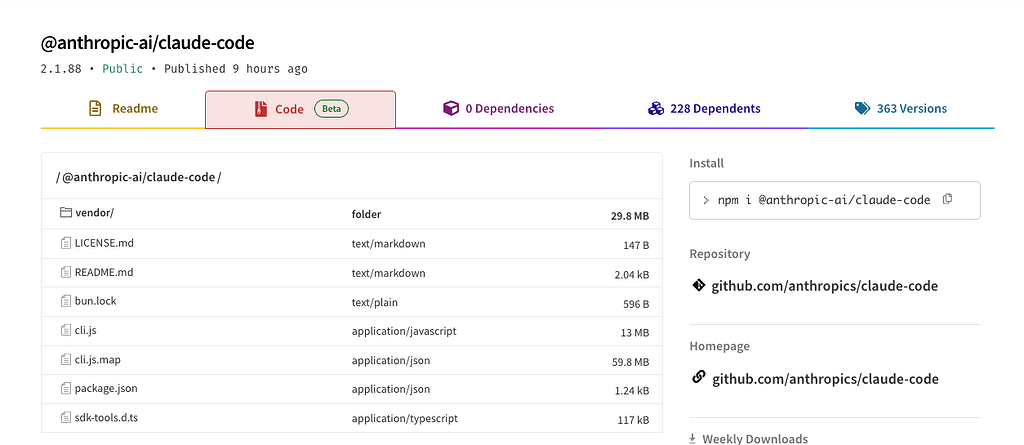Click the Dependencies box icon
The image size is (1024, 445).
pyautogui.click(x=451, y=108)
